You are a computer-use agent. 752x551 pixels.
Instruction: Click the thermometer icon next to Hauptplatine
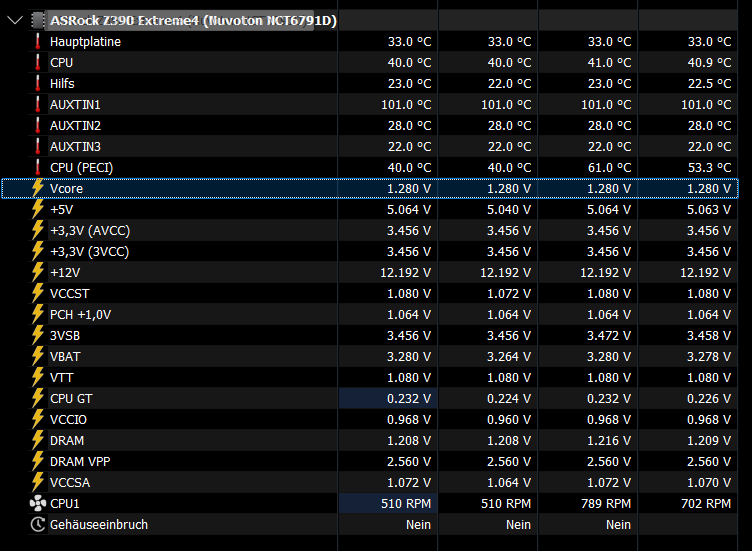click(38, 42)
